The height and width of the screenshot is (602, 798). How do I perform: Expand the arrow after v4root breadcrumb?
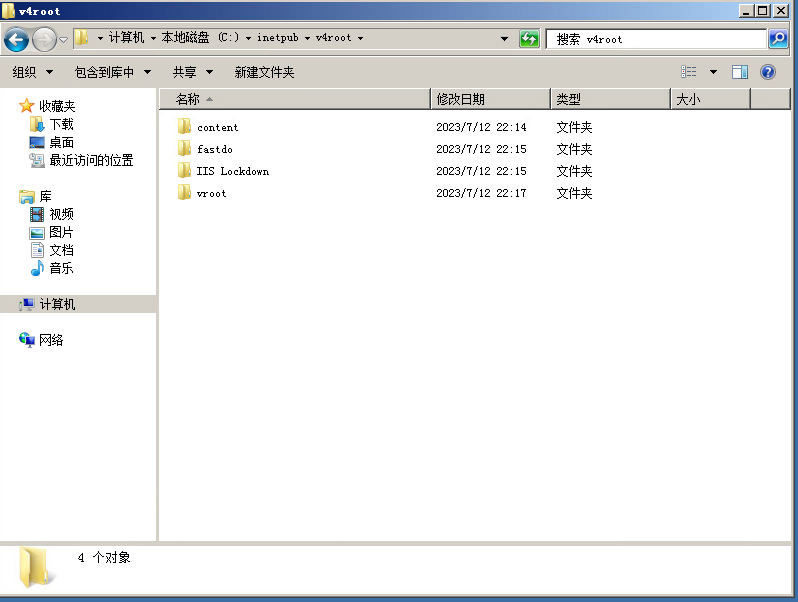tap(360, 38)
